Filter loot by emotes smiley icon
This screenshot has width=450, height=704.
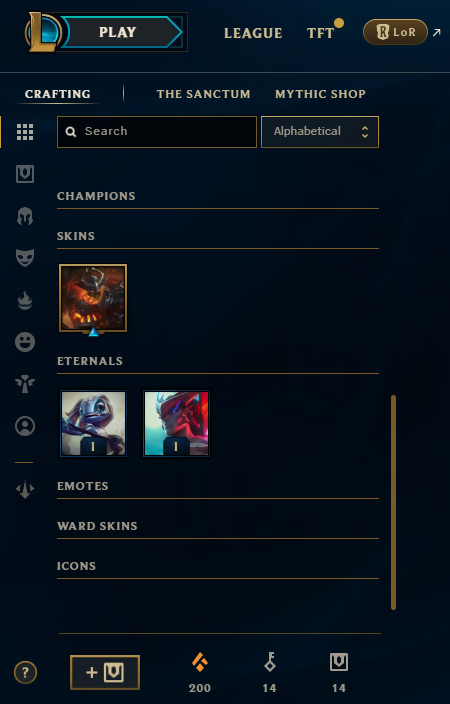(x=25, y=342)
